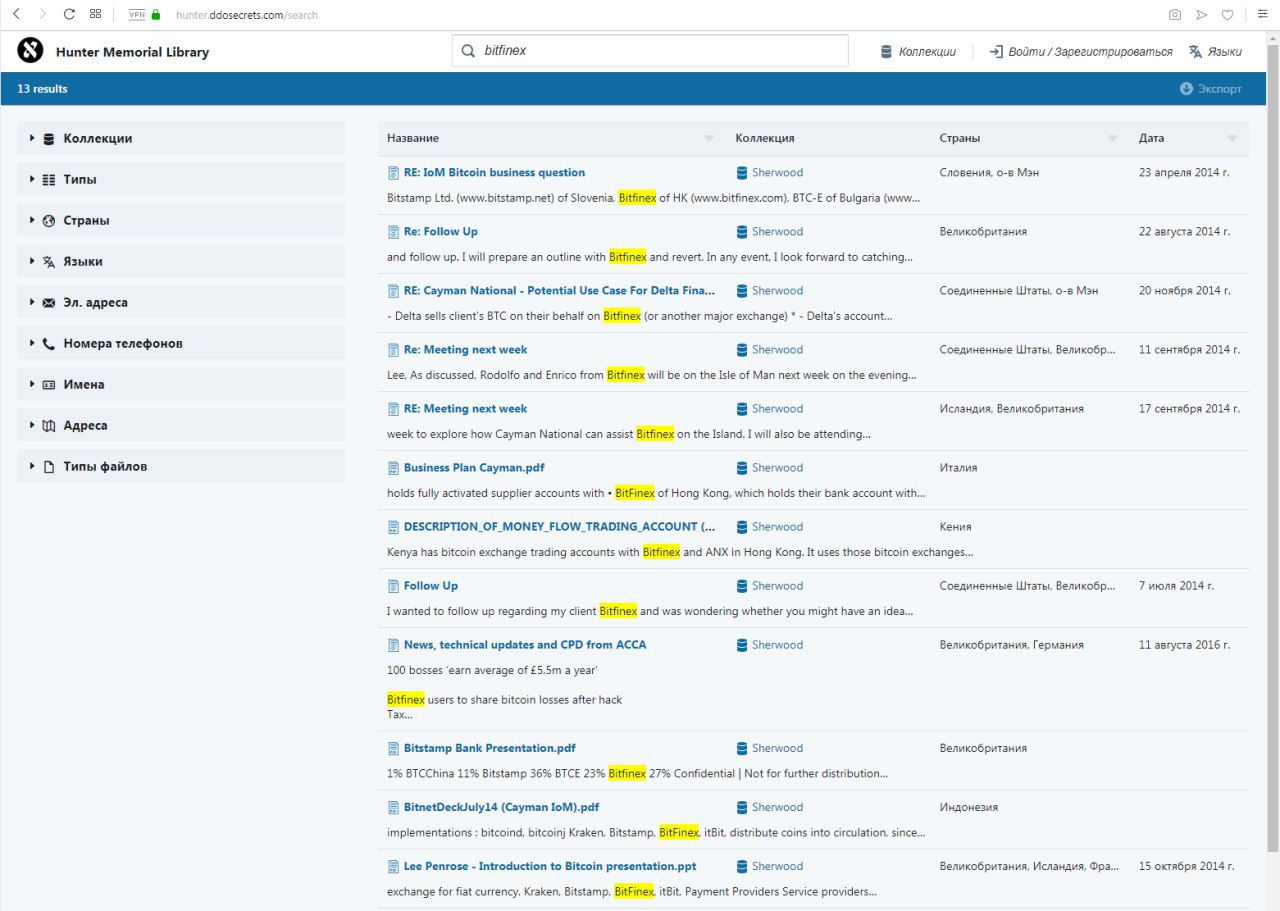Image resolution: width=1280 pixels, height=911 pixels.
Task: Click date 15 октября 2014 г.
Action: pyautogui.click(x=1187, y=866)
